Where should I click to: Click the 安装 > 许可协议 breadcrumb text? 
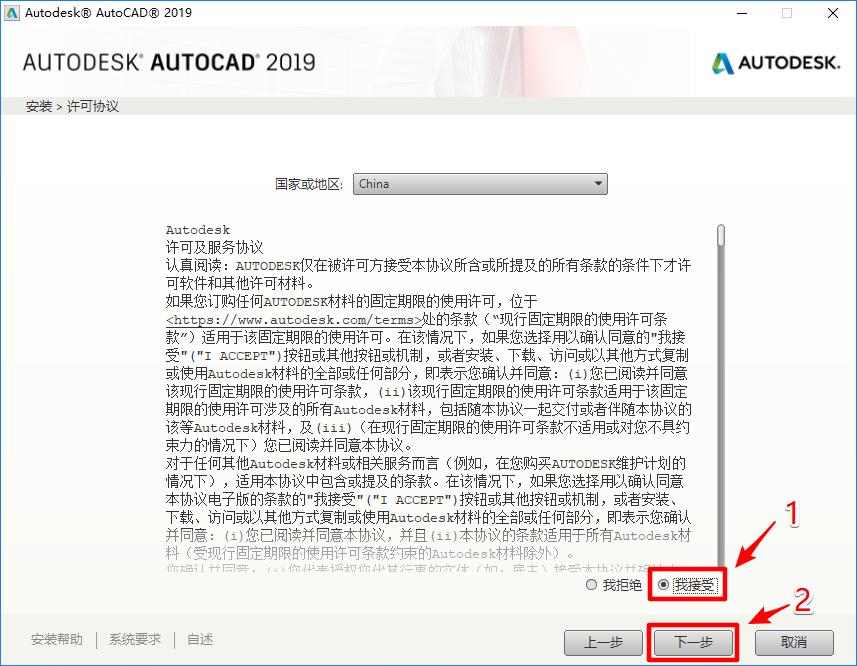[x=72, y=106]
